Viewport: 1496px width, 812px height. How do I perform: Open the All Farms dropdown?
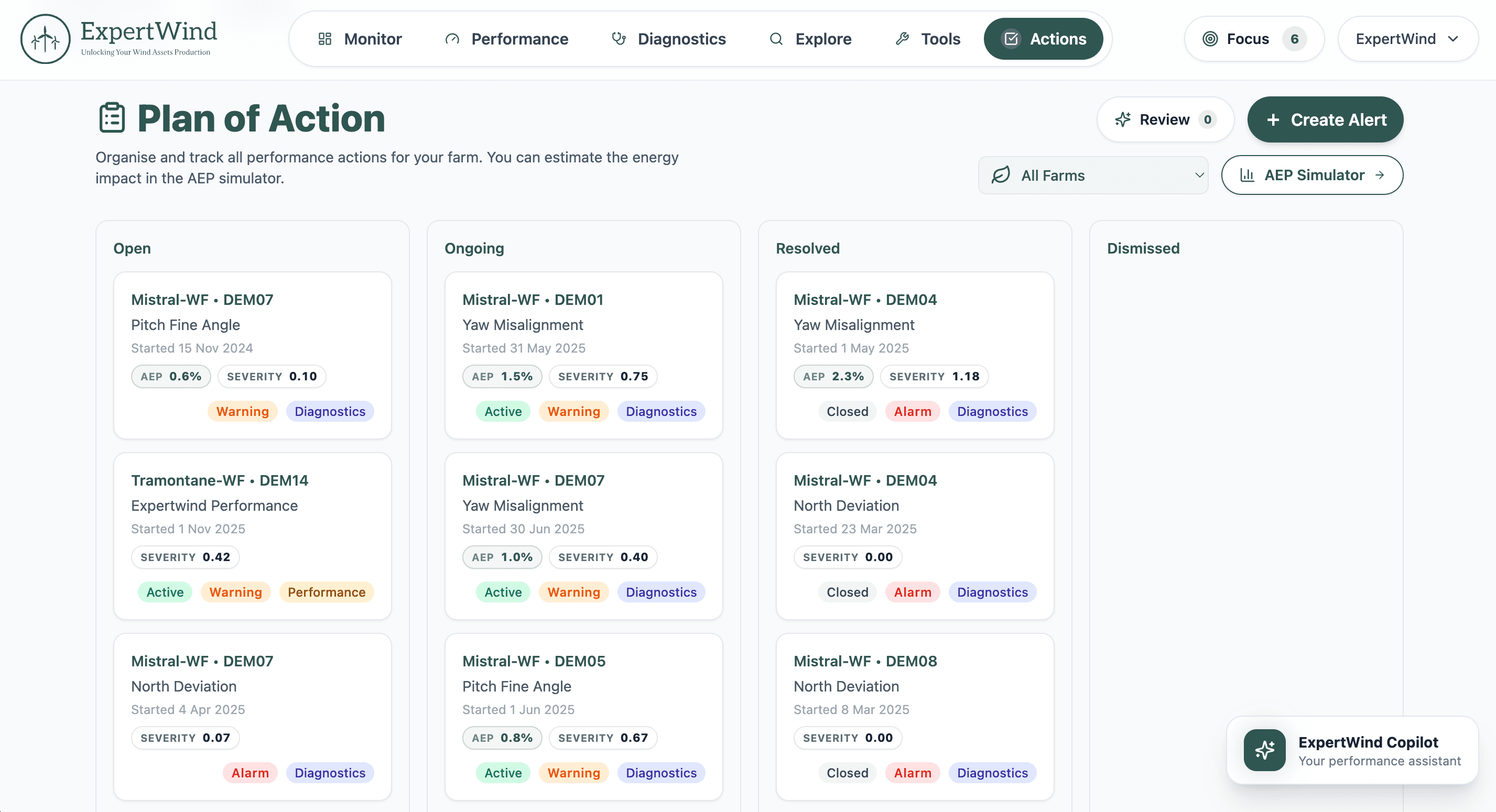pos(1092,175)
